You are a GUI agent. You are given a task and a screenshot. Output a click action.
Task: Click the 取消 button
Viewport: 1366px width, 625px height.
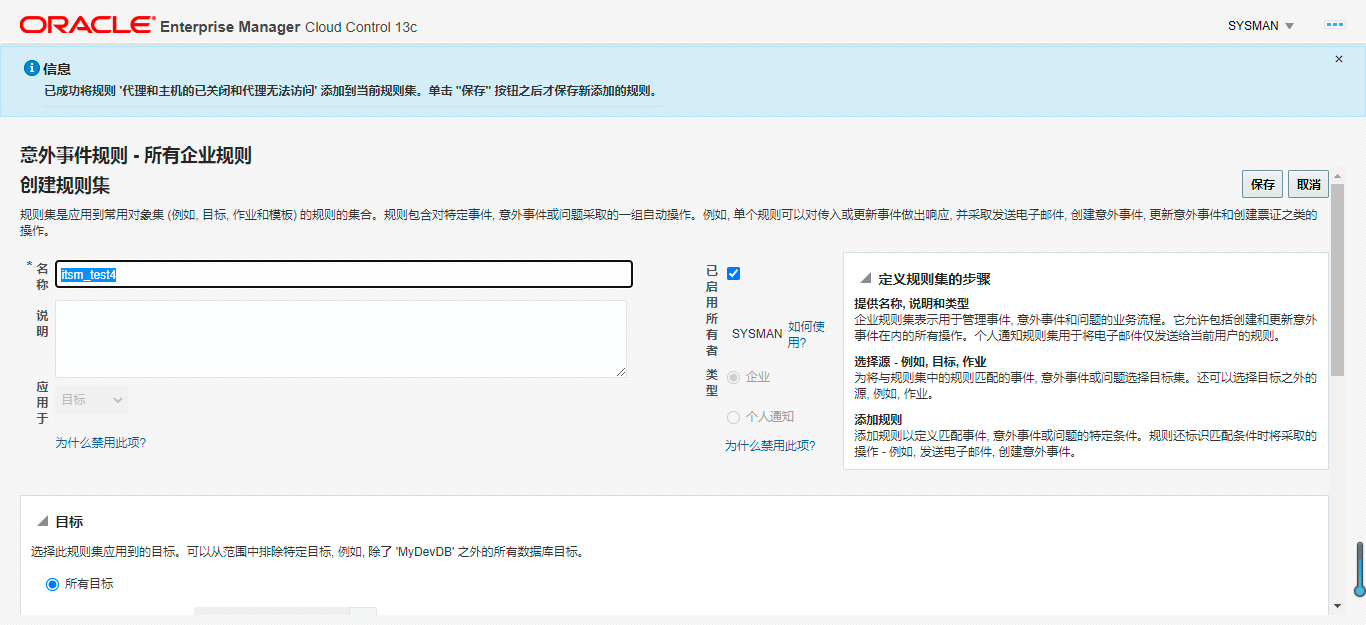coord(1308,184)
